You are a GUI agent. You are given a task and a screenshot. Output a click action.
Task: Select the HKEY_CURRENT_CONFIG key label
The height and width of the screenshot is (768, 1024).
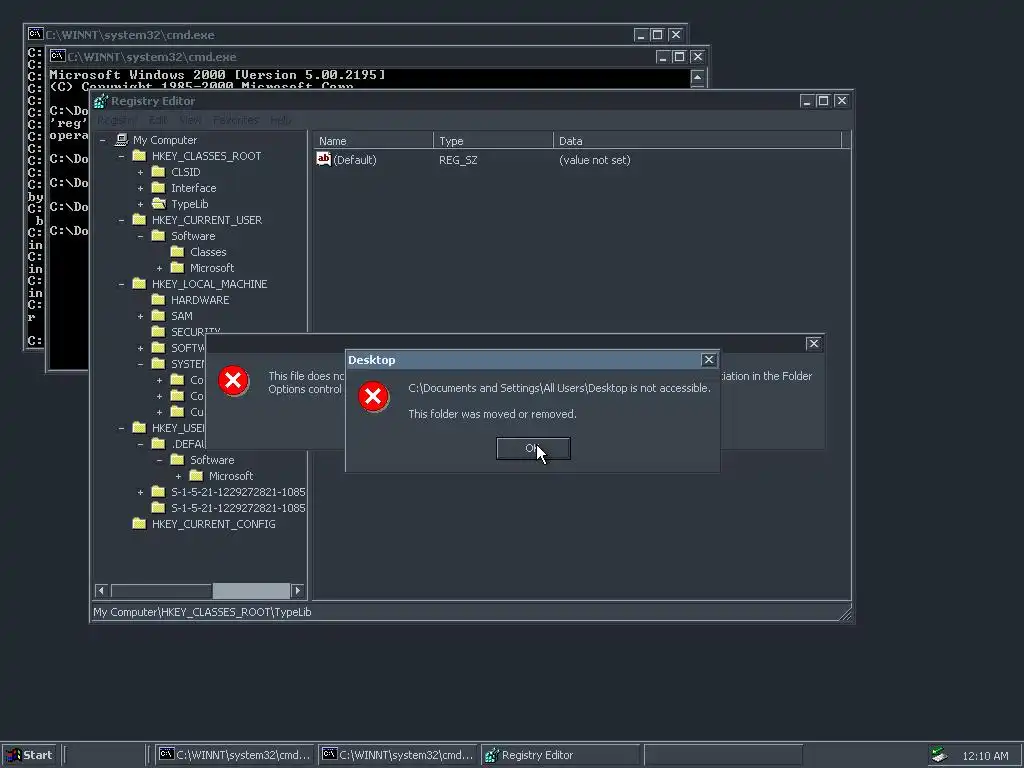point(214,524)
